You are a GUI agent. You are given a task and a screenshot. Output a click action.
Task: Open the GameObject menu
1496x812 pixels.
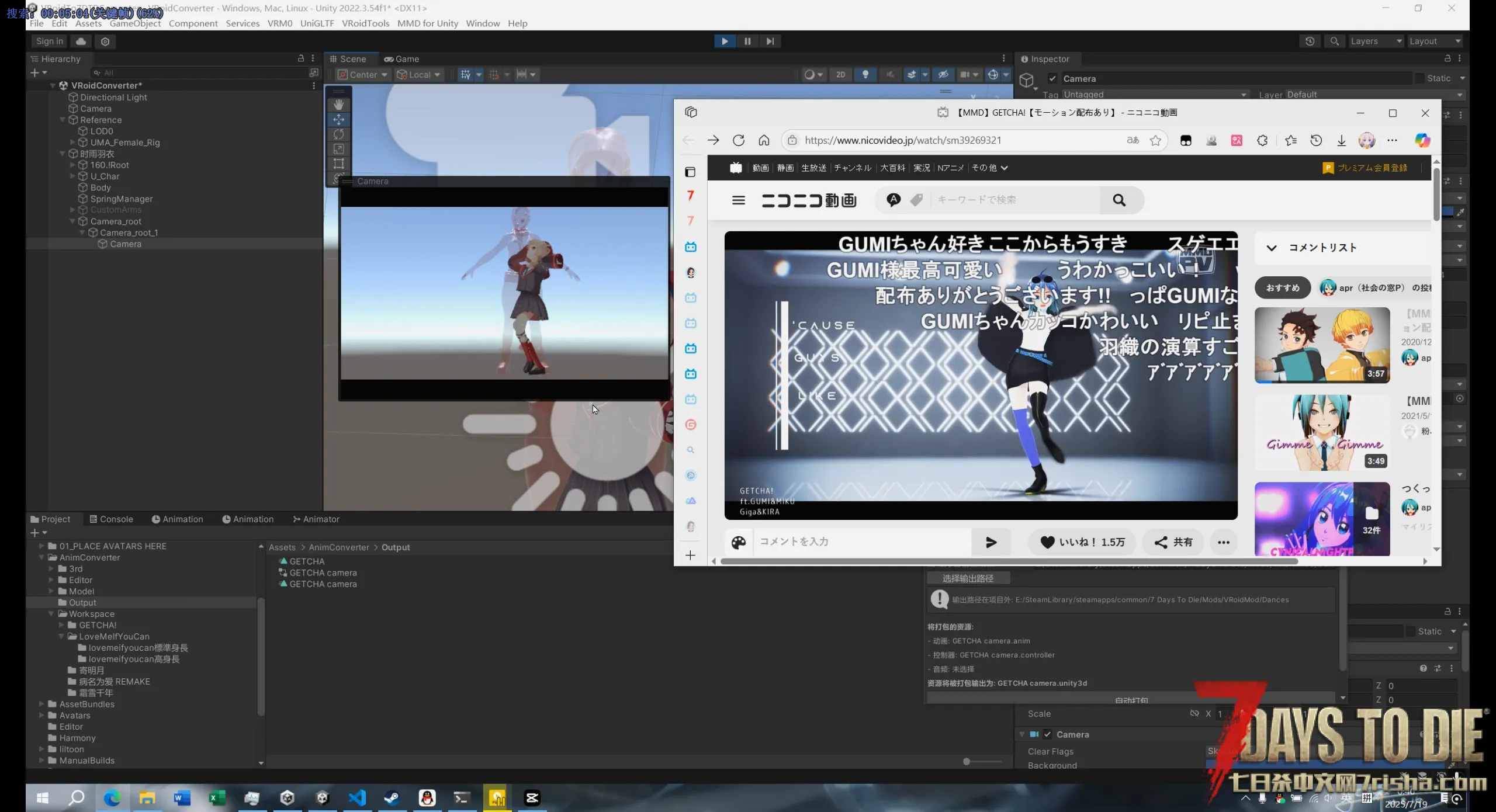[x=135, y=23]
